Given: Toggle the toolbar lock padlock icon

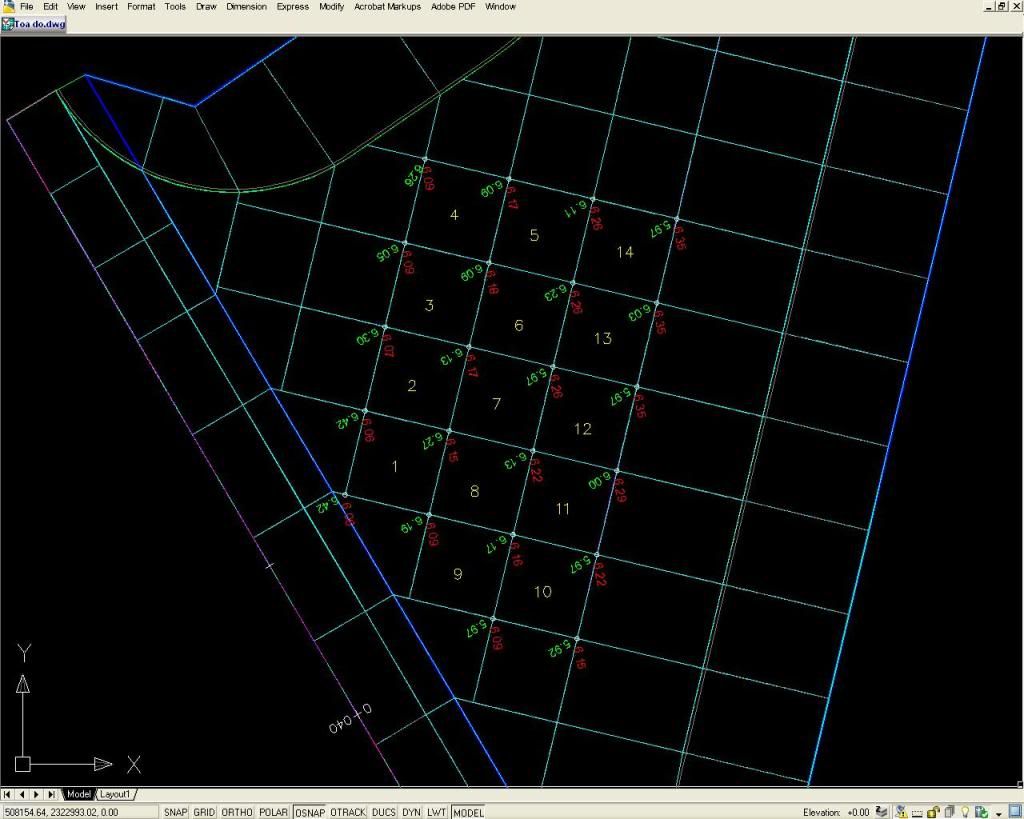Looking at the screenshot, I should pos(933,812).
